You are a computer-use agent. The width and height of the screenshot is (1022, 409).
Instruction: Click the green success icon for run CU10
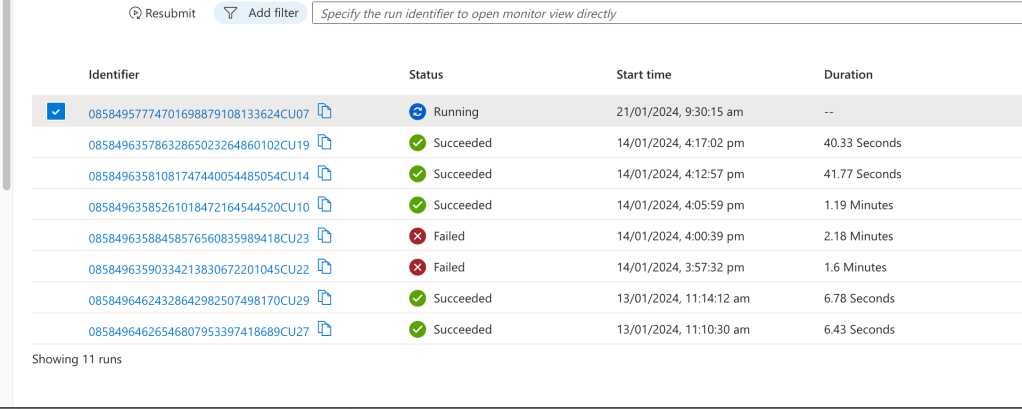pyautogui.click(x=417, y=205)
